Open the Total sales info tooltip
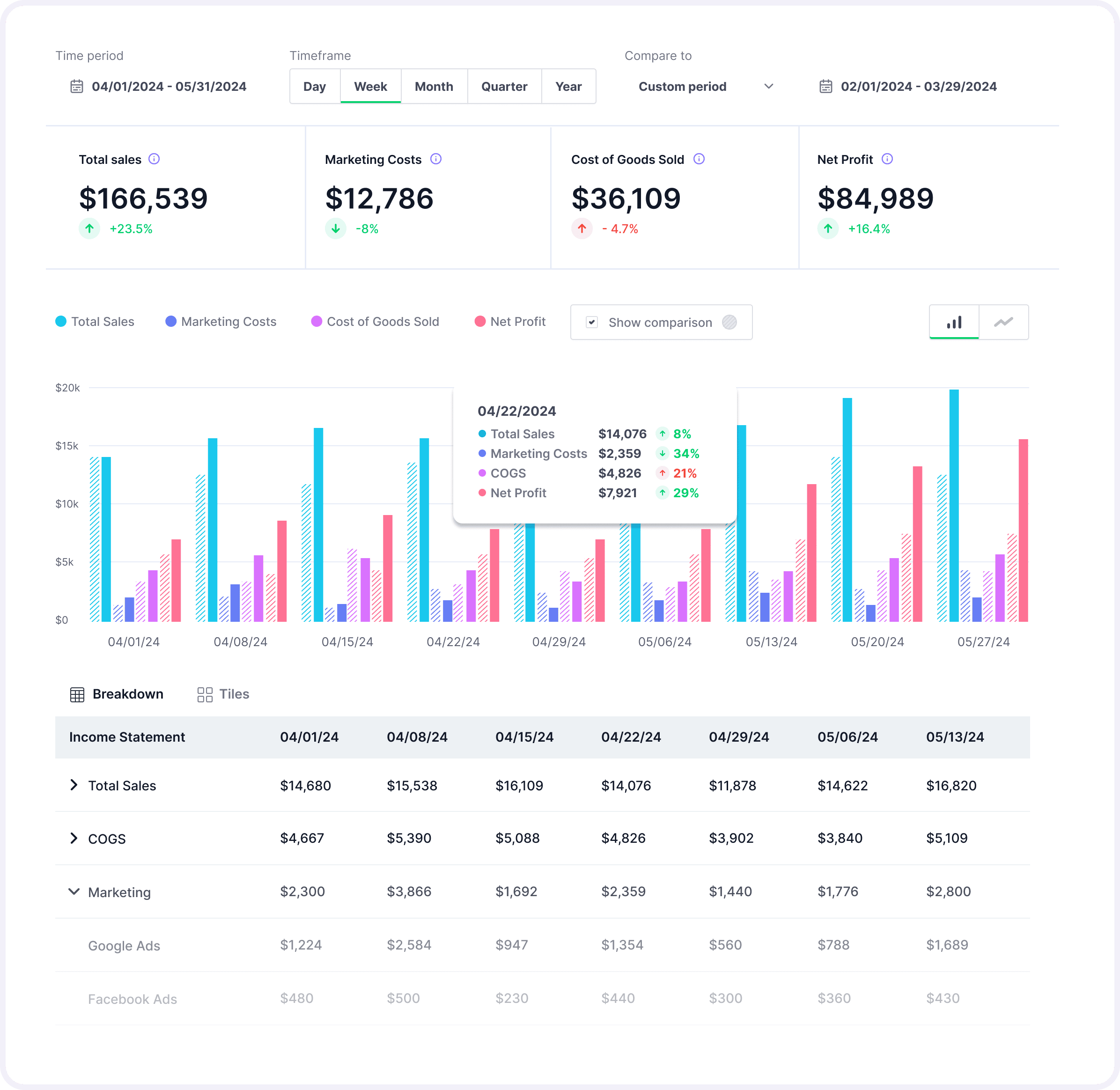This screenshot has height=1090, width=1120. (x=155, y=160)
